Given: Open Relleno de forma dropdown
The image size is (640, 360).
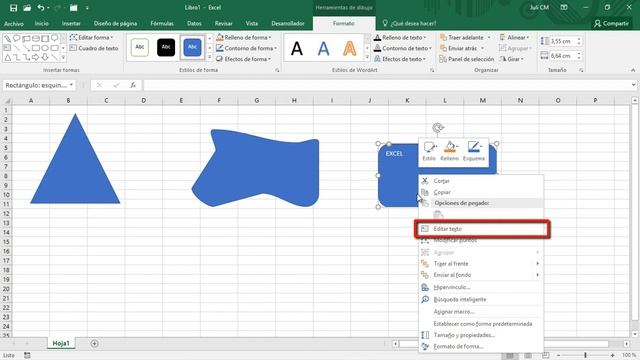Looking at the screenshot, I should click(x=244, y=37).
